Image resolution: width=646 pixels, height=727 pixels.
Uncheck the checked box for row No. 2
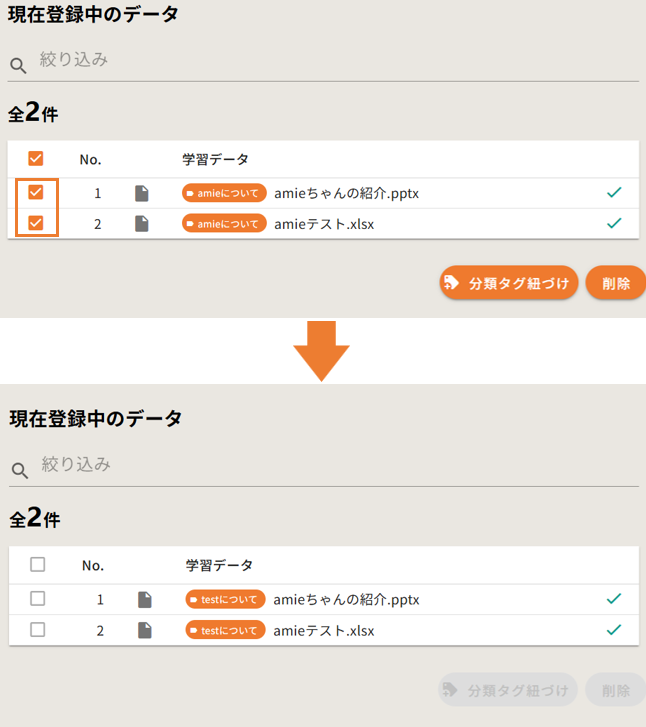[x=36, y=223]
